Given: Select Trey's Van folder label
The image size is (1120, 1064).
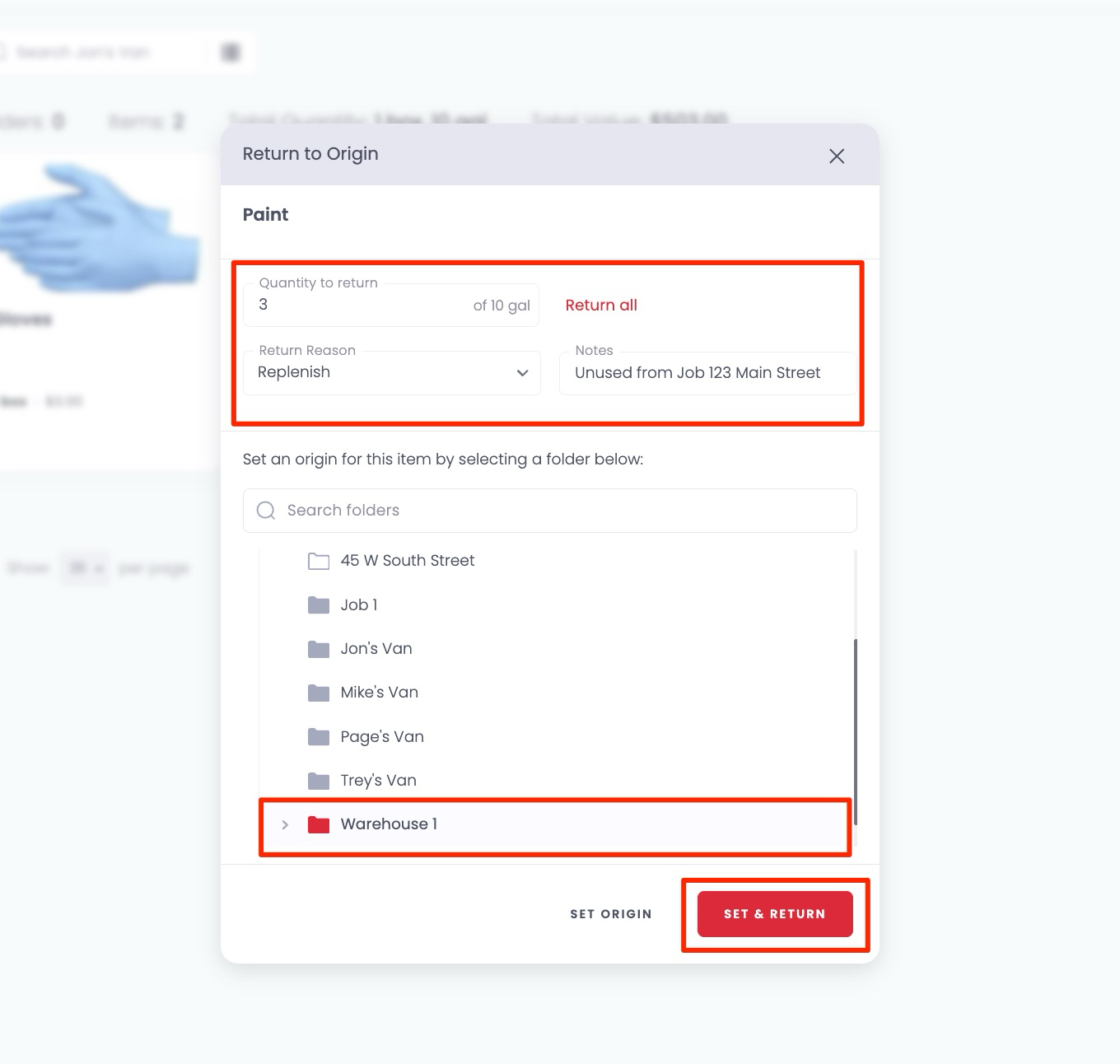Looking at the screenshot, I should pyautogui.click(x=379, y=781).
